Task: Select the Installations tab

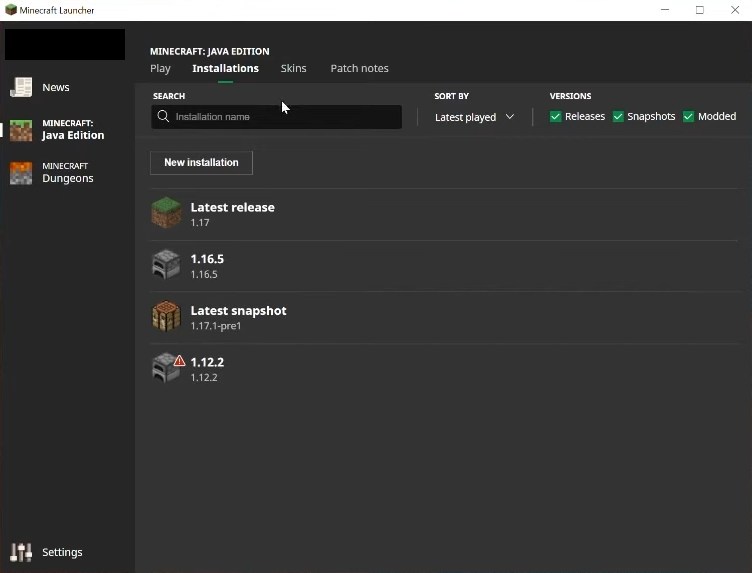Action: [x=225, y=69]
